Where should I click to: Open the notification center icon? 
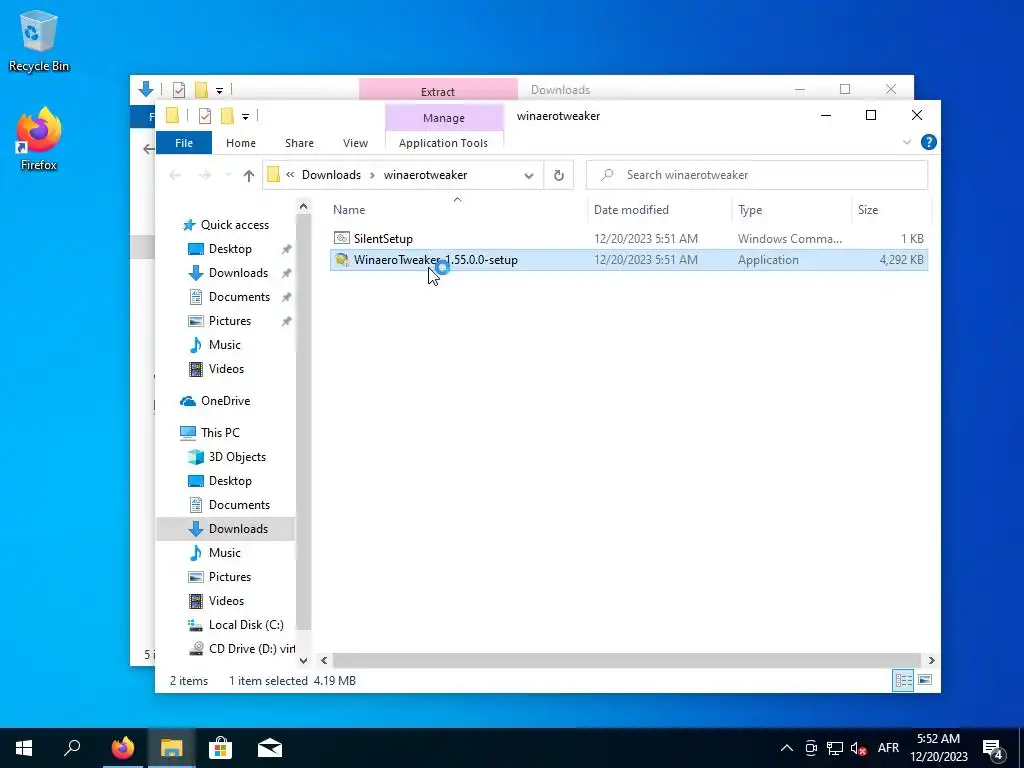(x=993, y=749)
